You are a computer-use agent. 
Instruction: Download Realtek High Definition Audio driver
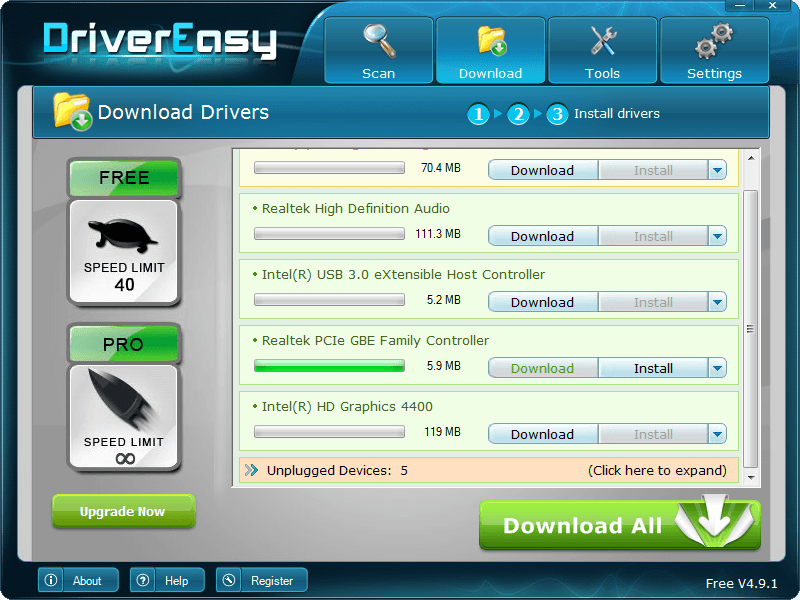point(543,236)
